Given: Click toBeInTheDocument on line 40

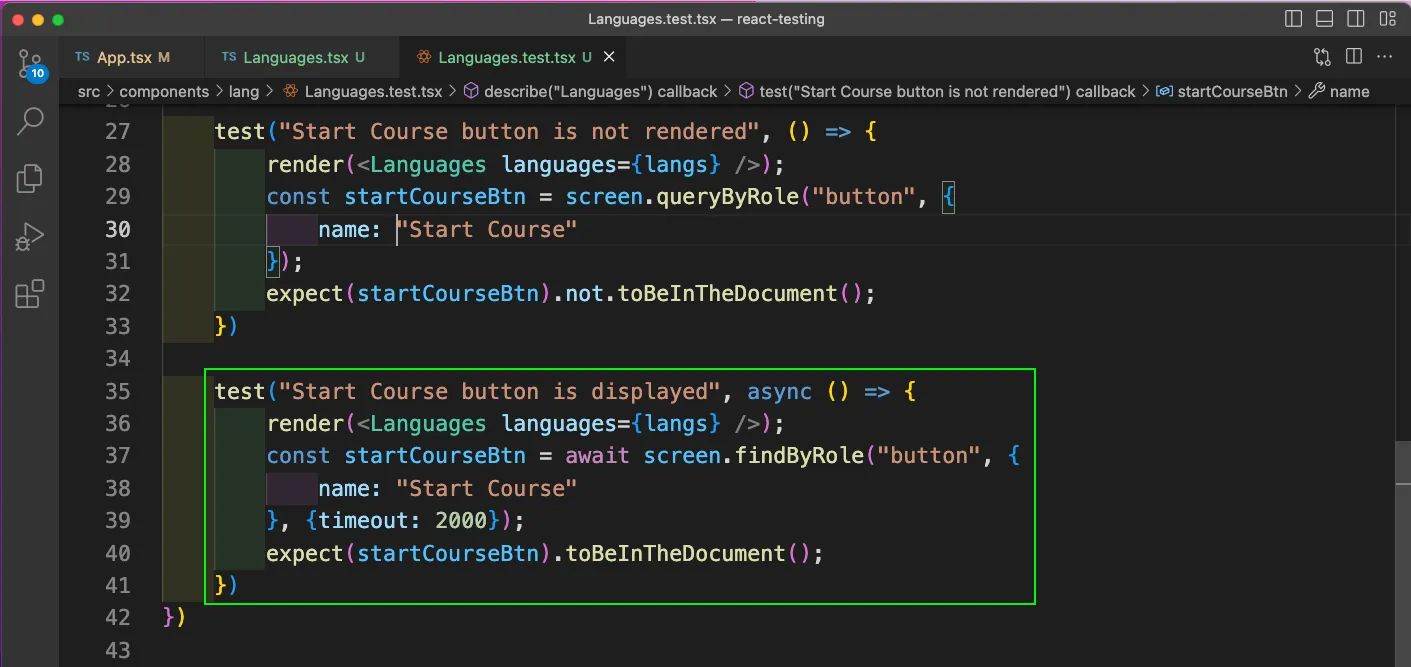Looking at the screenshot, I should pyautogui.click(x=676, y=553).
